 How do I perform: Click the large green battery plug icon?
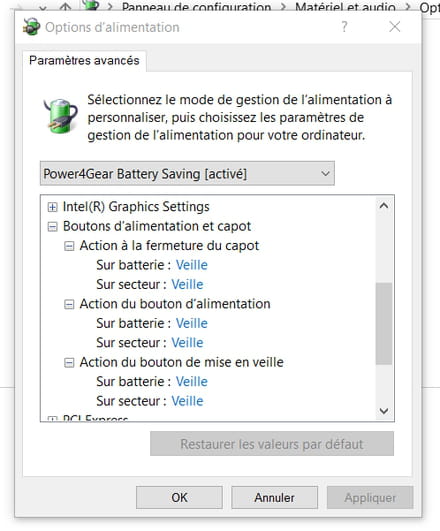tap(61, 116)
